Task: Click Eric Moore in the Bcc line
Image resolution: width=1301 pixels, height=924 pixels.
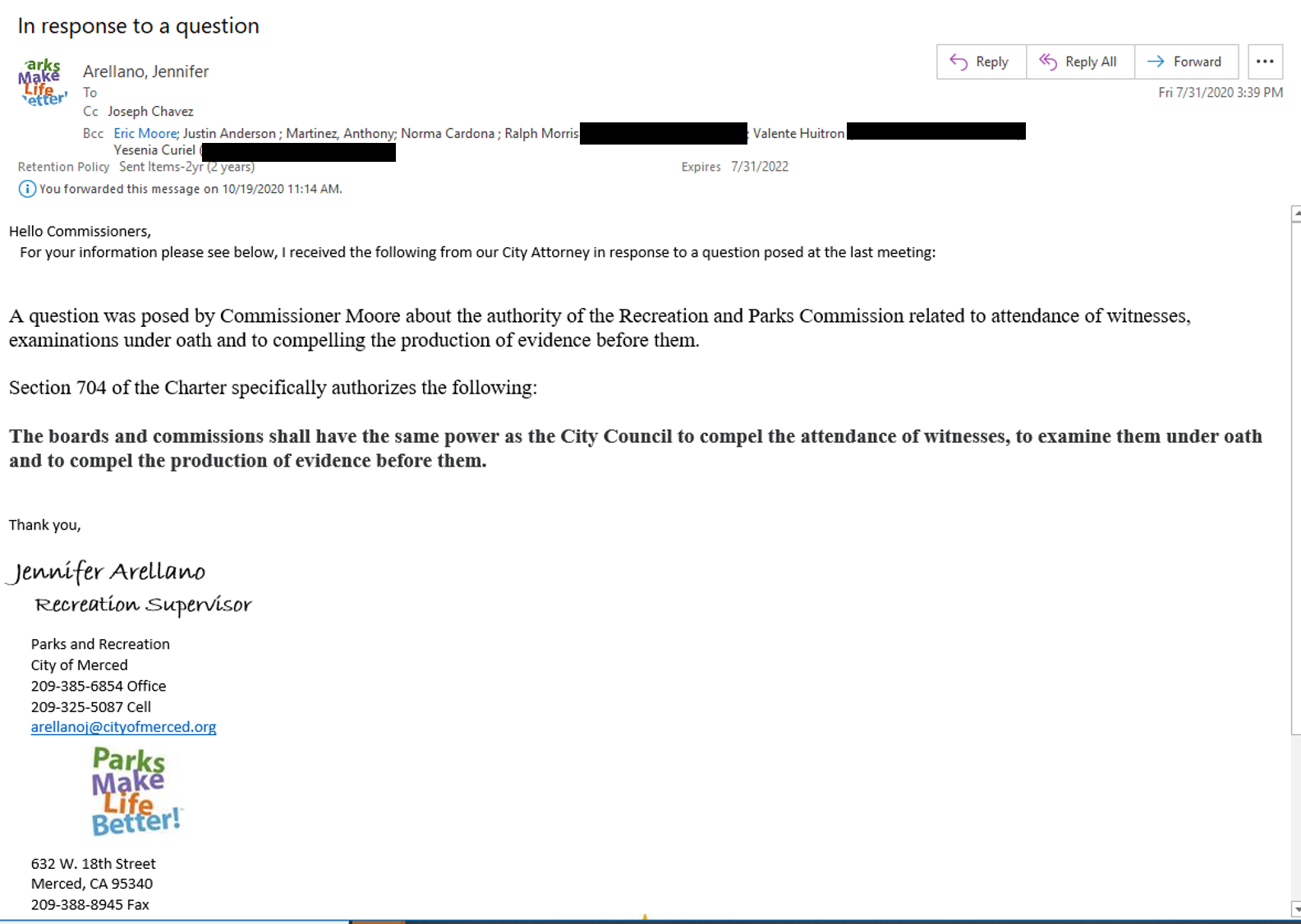Action: click(145, 133)
